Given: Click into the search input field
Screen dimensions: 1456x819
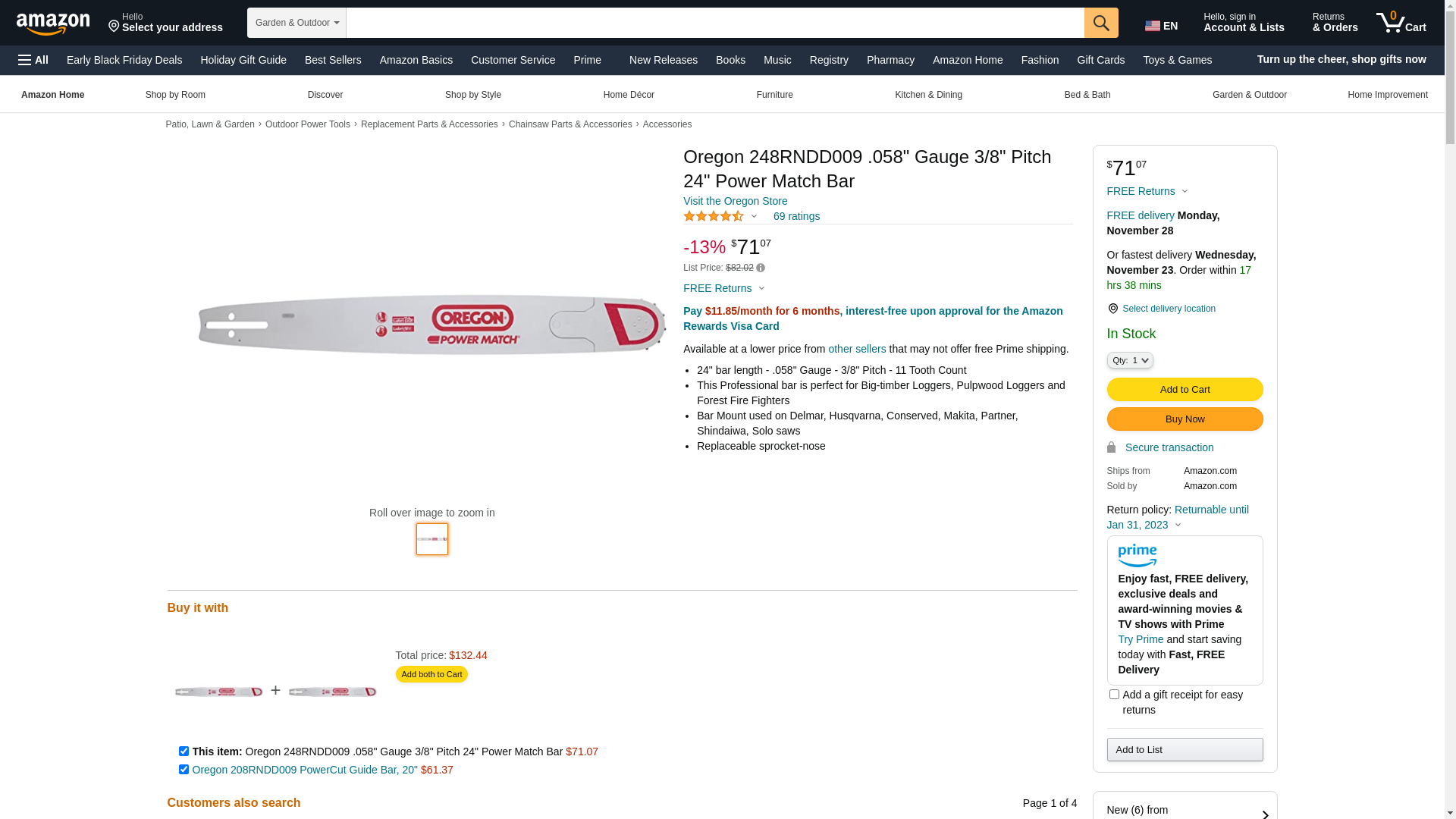Looking at the screenshot, I should (x=714, y=23).
